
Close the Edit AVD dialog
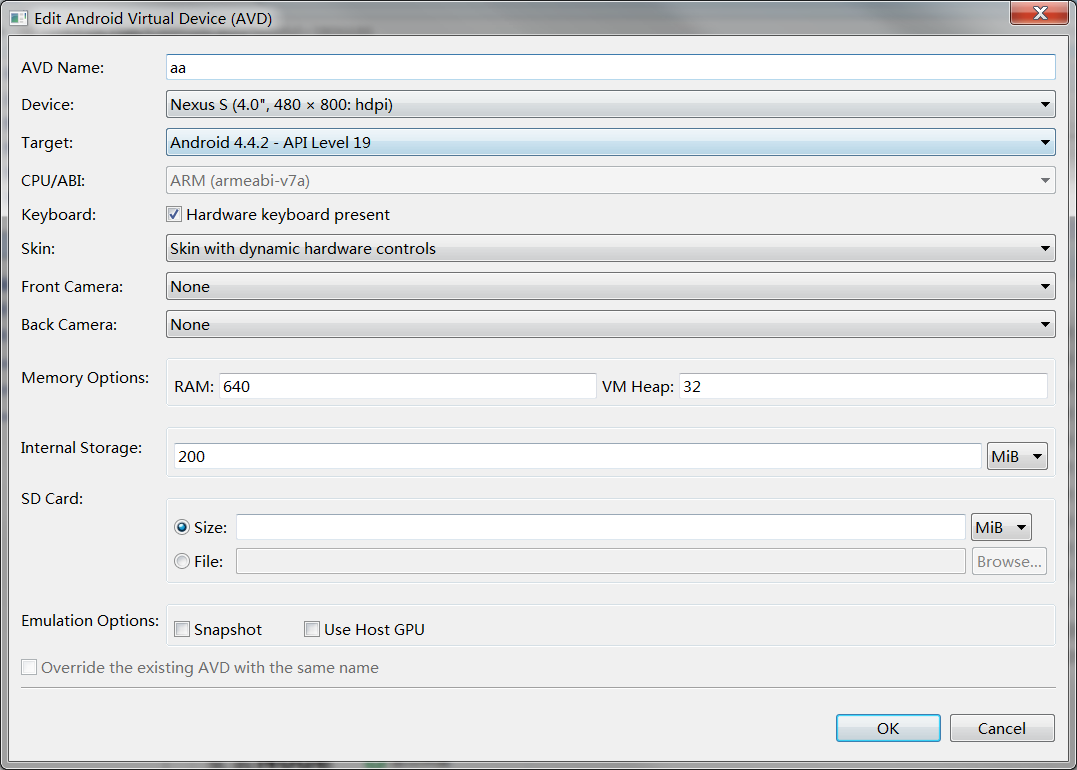(x=1039, y=12)
